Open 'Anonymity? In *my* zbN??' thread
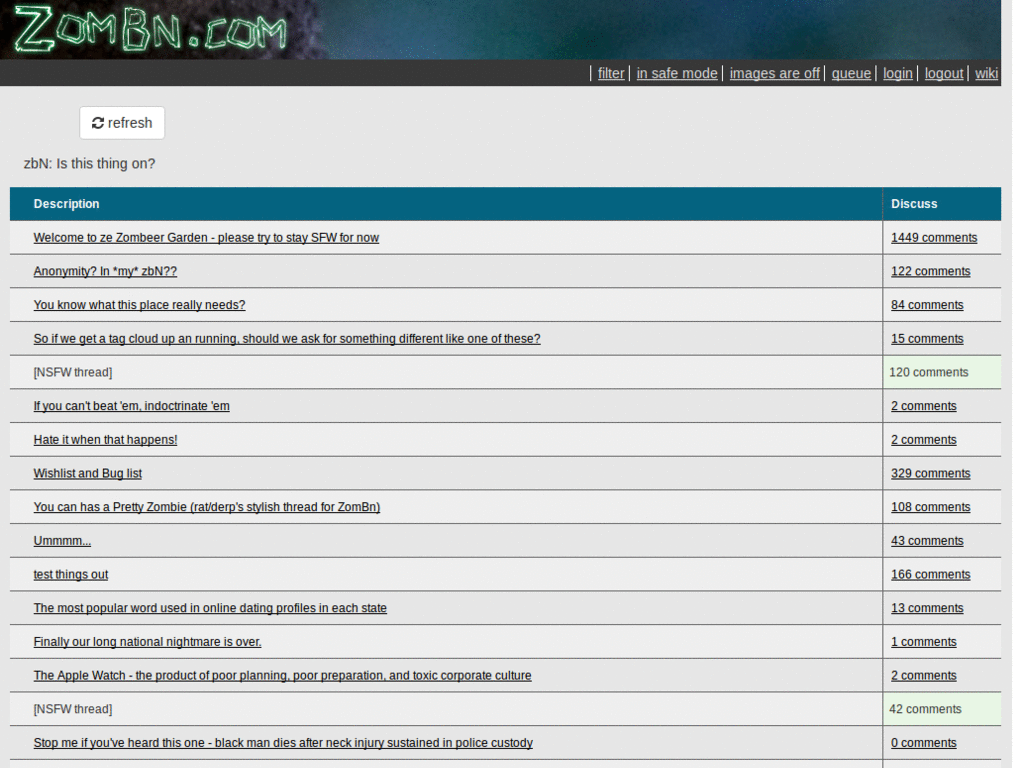The height and width of the screenshot is (768, 1024). [105, 271]
